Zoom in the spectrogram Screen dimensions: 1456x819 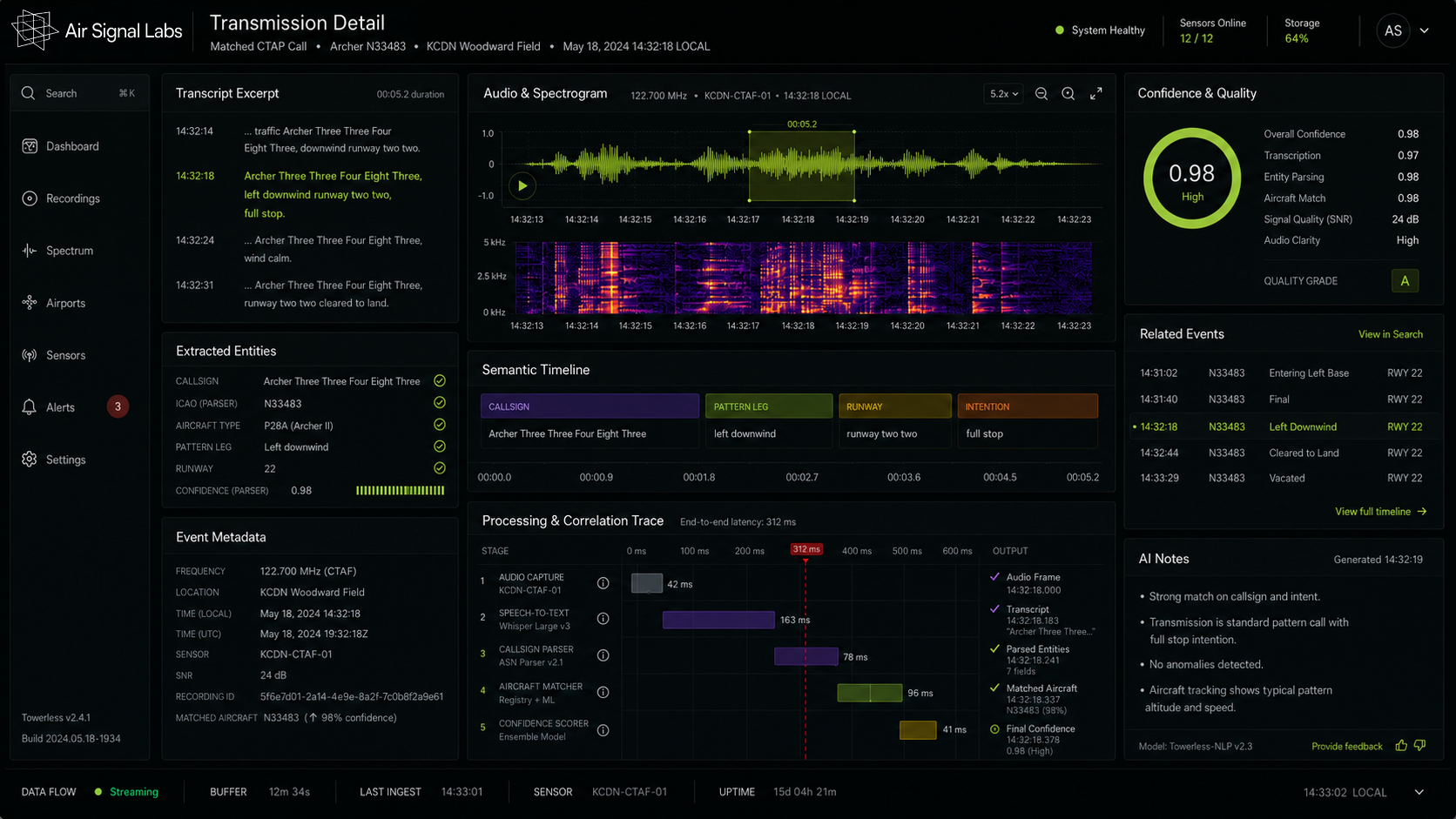pyautogui.click(x=1068, y=94)
